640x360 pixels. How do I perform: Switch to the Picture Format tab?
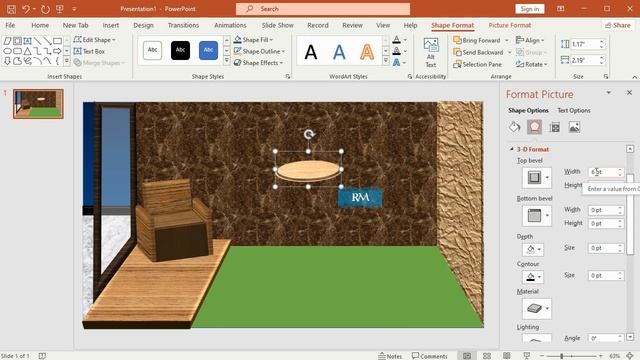click(x=510, y=25)
